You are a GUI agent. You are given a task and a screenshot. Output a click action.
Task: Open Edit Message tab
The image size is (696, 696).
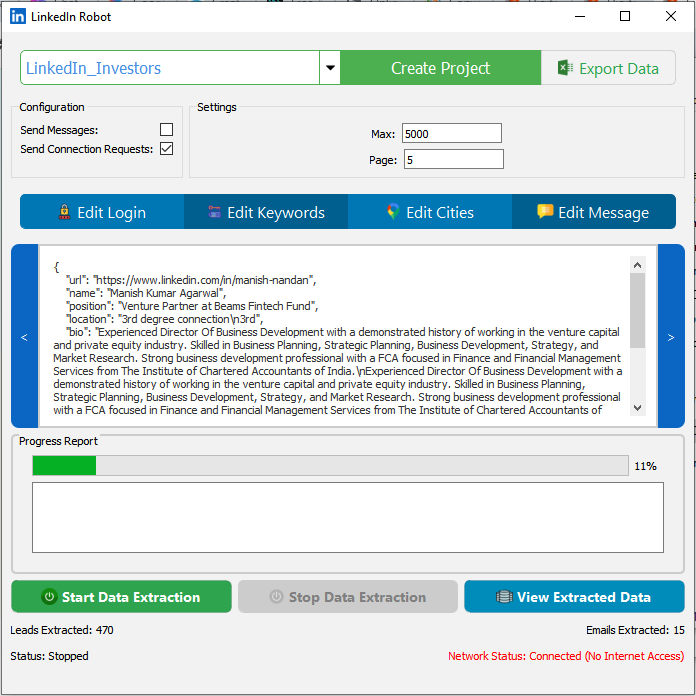[x=594, y=212]
